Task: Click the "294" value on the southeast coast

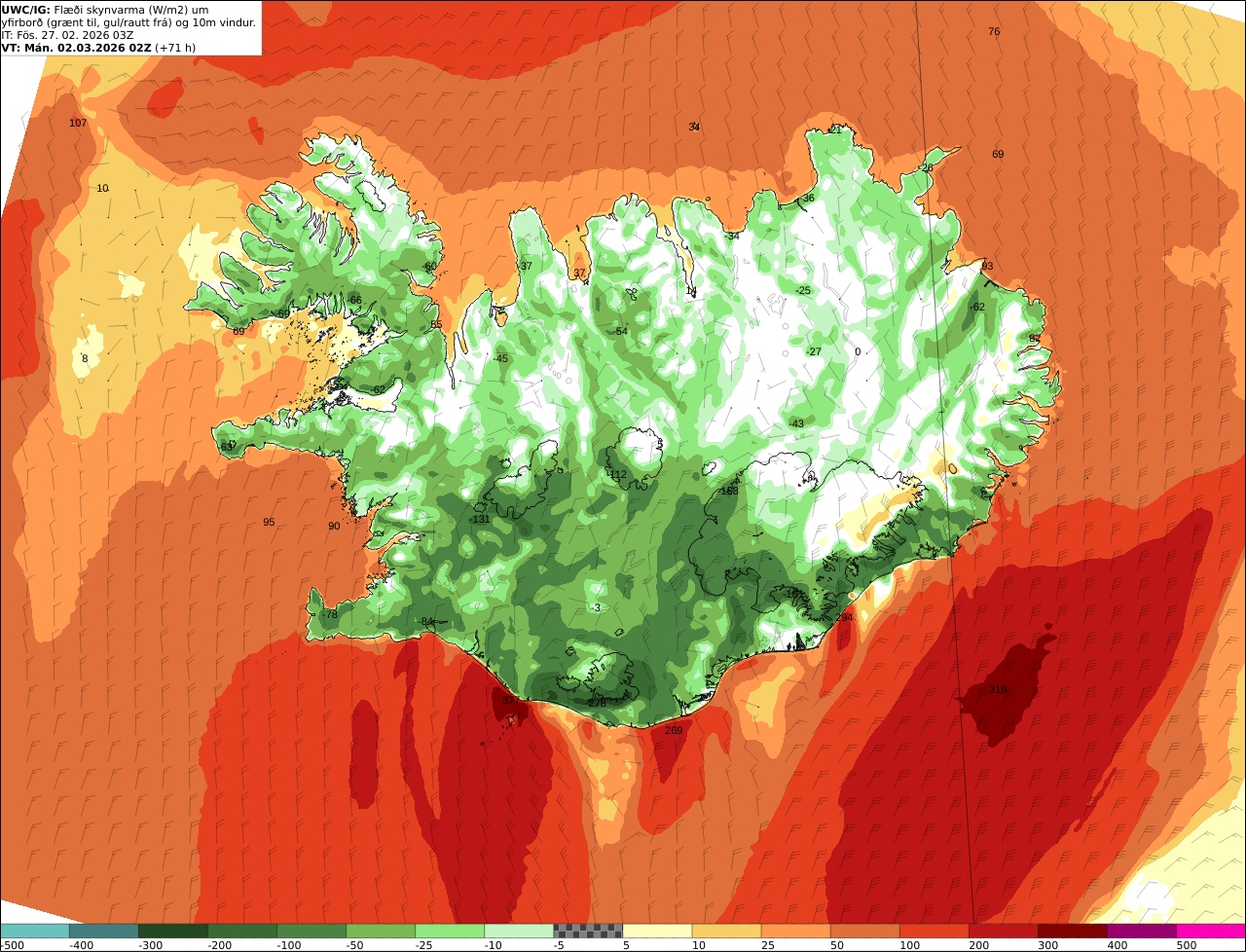Action: pos(844,617)
